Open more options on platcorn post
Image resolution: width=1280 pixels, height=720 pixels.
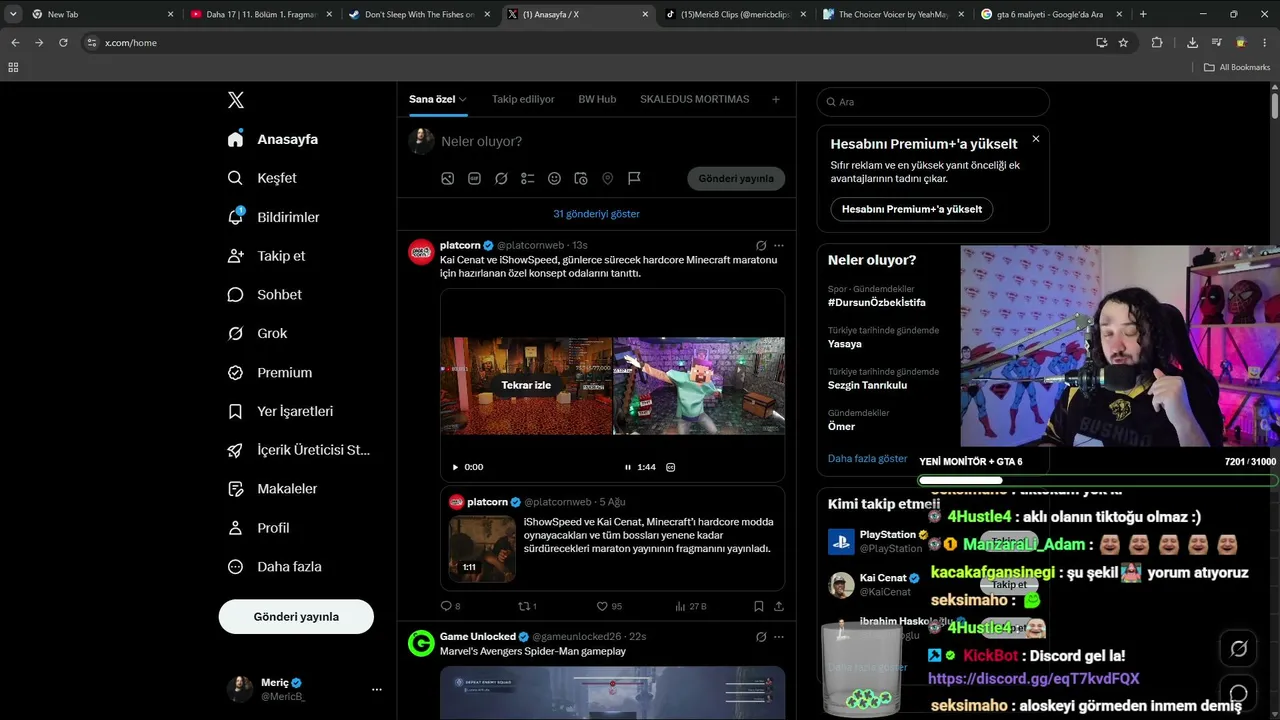point(779,245)
